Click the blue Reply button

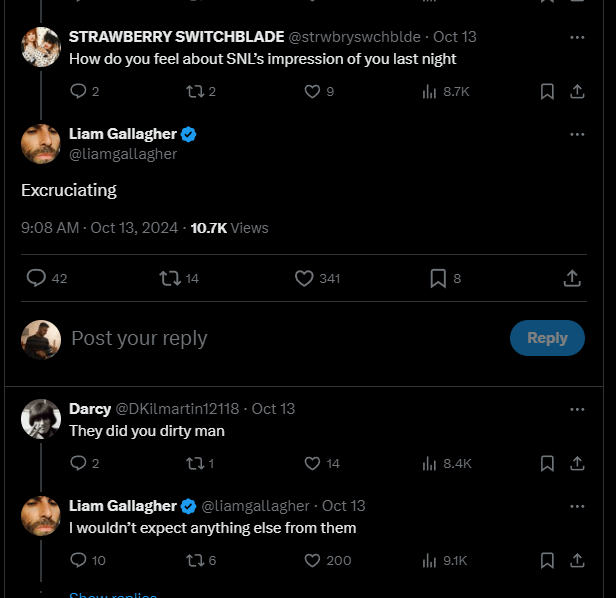click(x=547, y=338)
